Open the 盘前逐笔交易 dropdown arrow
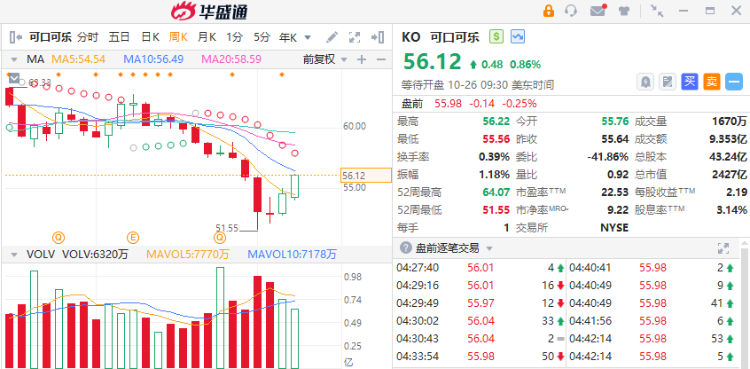Viewport: 750px width, 369px height. pyautogui.click(x=489, y=248)
